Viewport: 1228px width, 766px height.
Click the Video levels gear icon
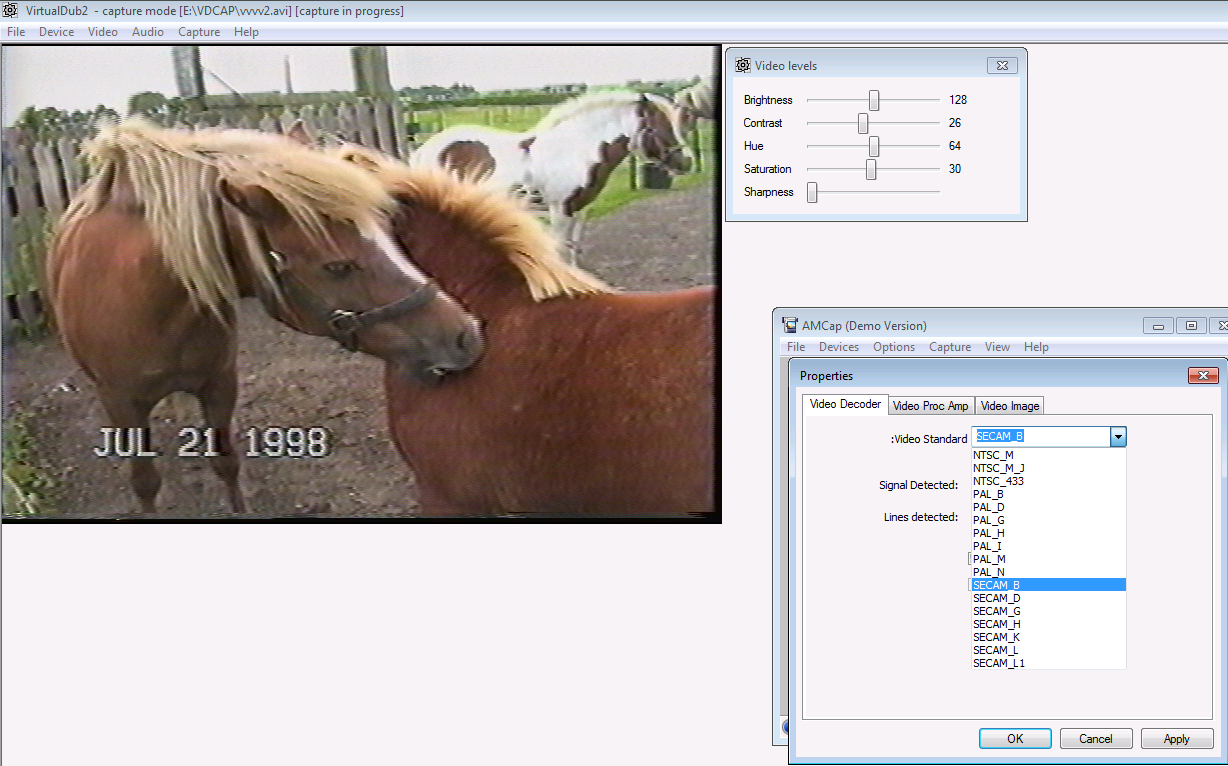coord(743,66)
